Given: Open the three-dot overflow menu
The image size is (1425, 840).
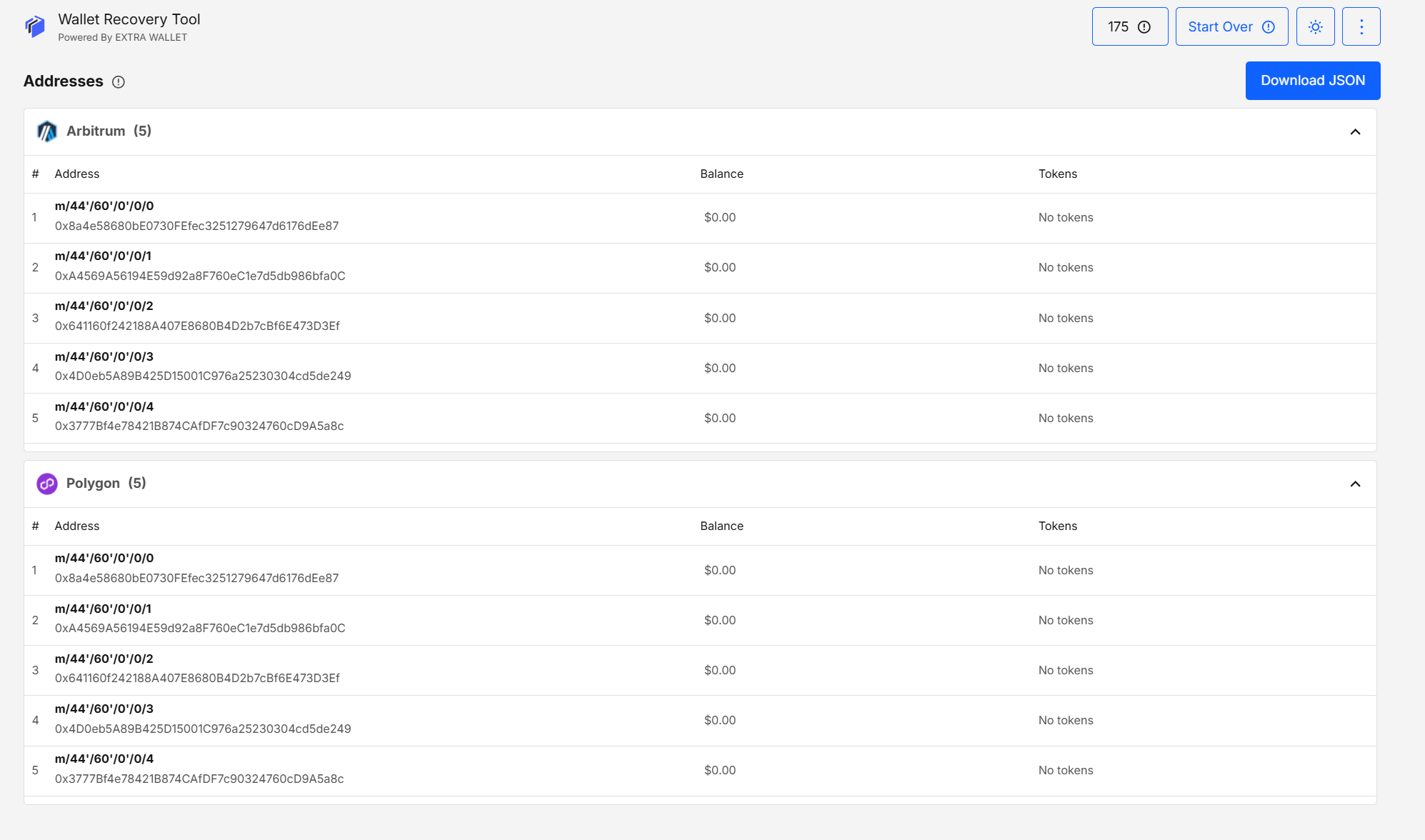Looking at the screenshot, I should pyautogui.click(x=1361, y=26).
